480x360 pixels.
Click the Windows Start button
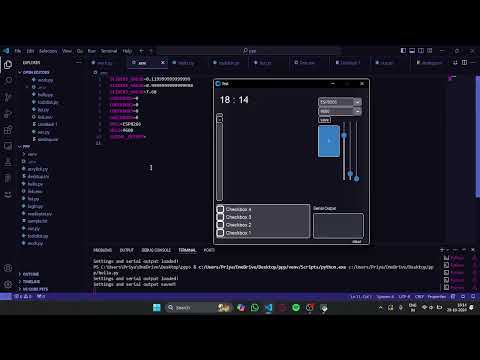click(x=157, y=307)
